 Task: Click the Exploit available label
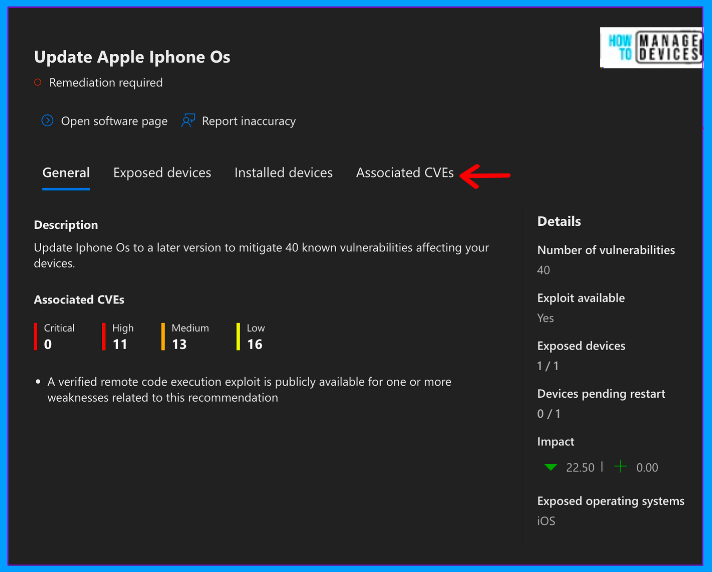581,298
